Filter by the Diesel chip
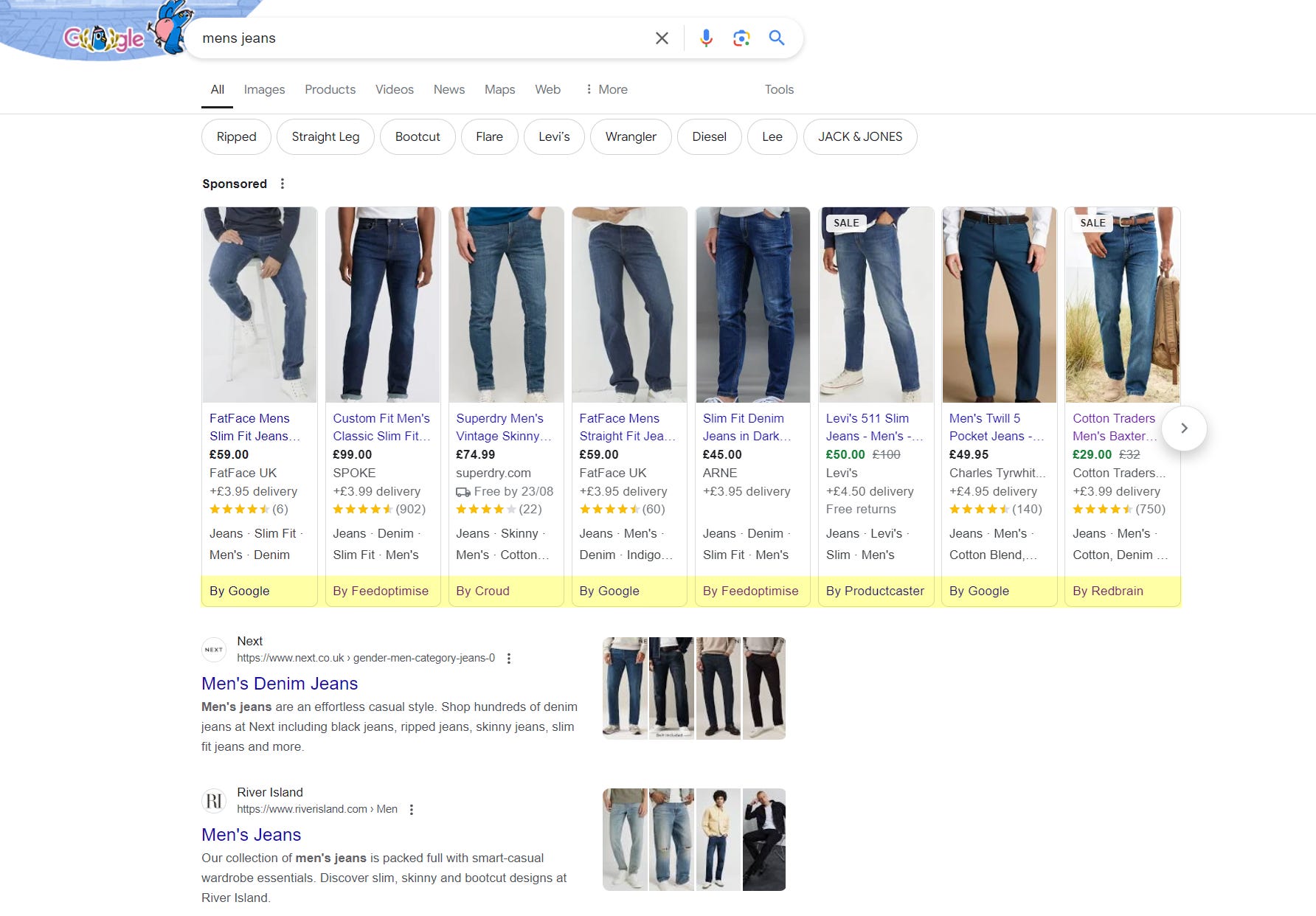The image size is (1316, 916). coord(709,136)
